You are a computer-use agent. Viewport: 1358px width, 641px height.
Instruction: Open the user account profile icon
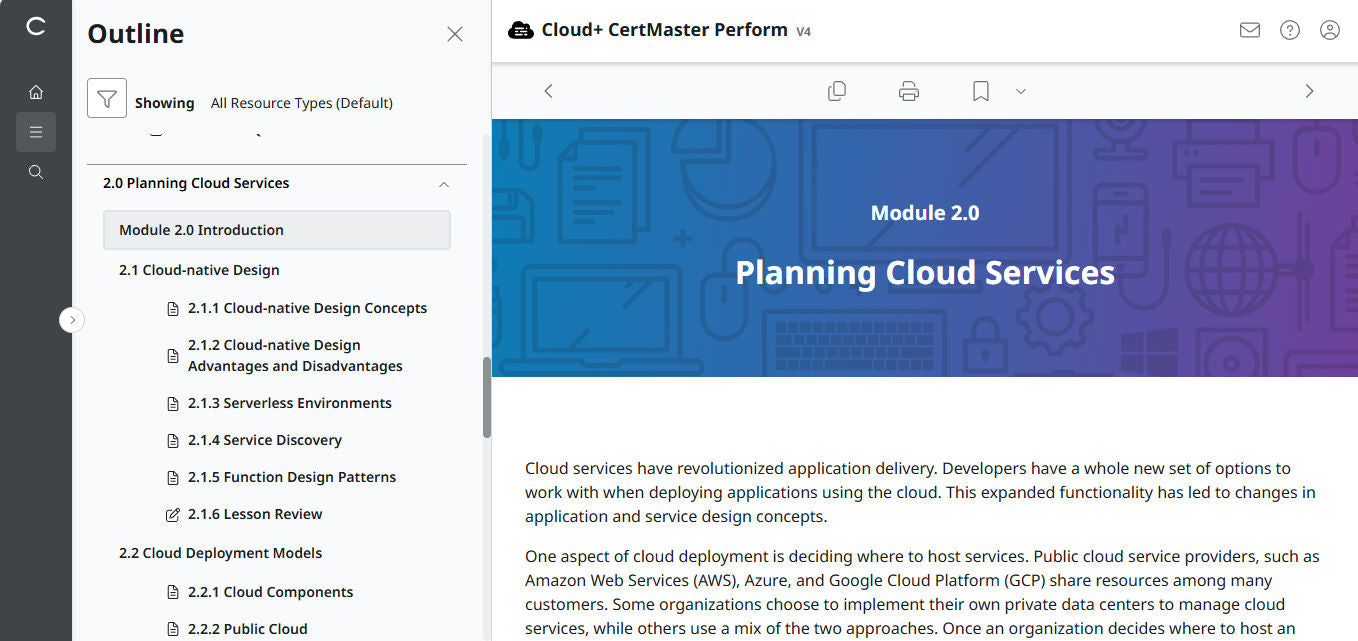(x=1329, y=30)
